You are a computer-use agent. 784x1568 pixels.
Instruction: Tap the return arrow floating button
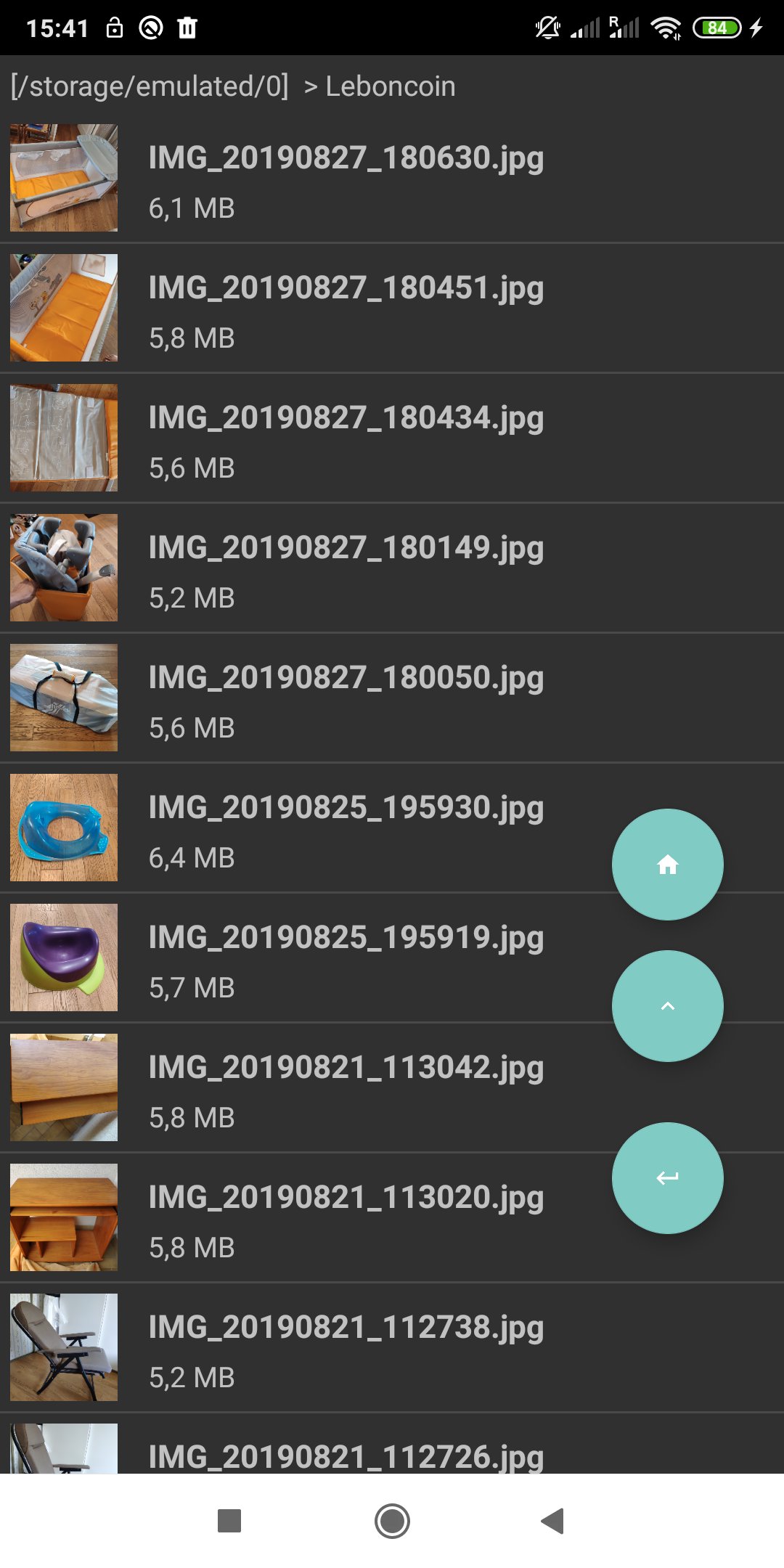667,1177
